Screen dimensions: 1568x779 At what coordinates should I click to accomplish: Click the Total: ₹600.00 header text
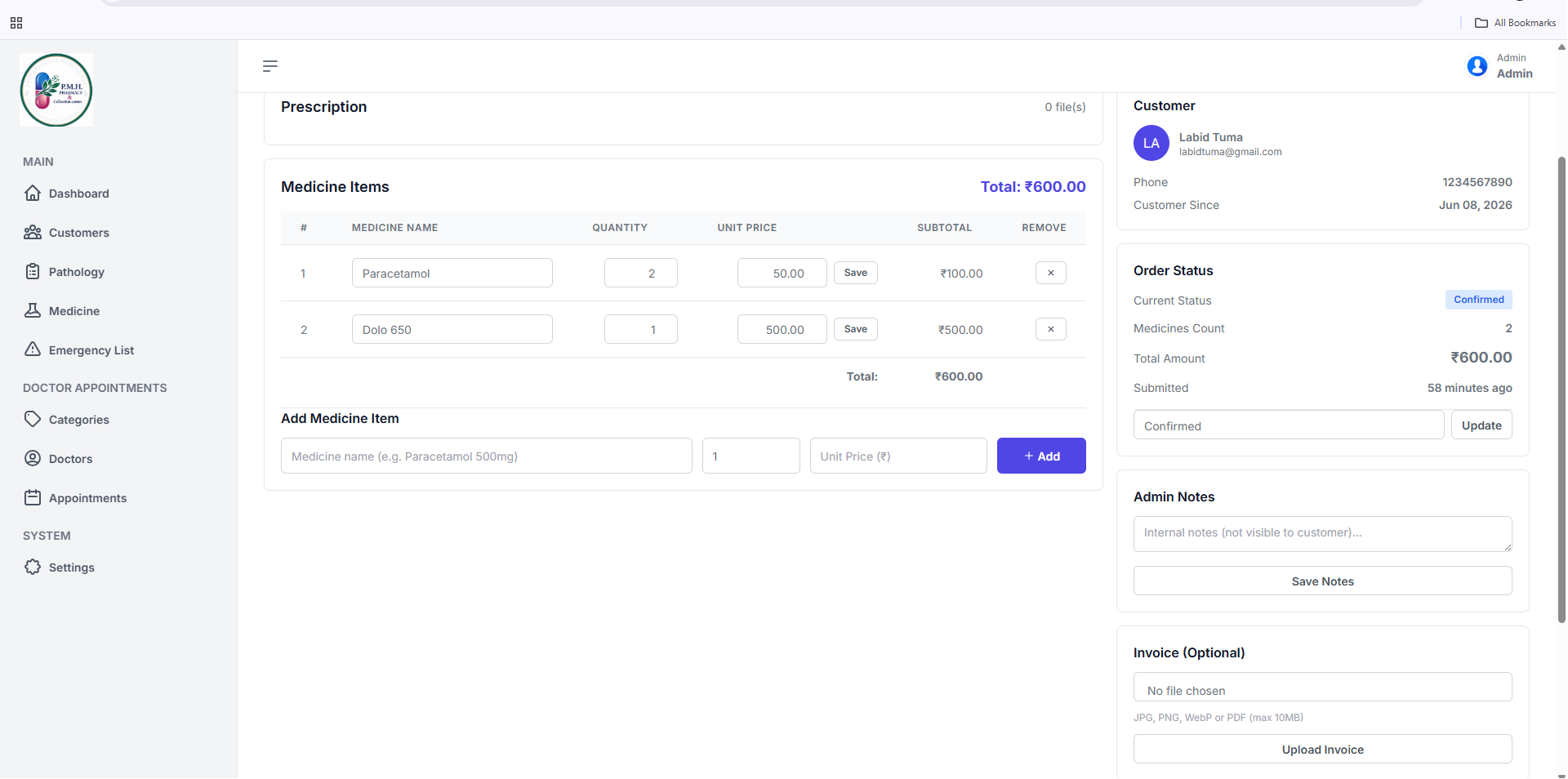[1033, 187]
